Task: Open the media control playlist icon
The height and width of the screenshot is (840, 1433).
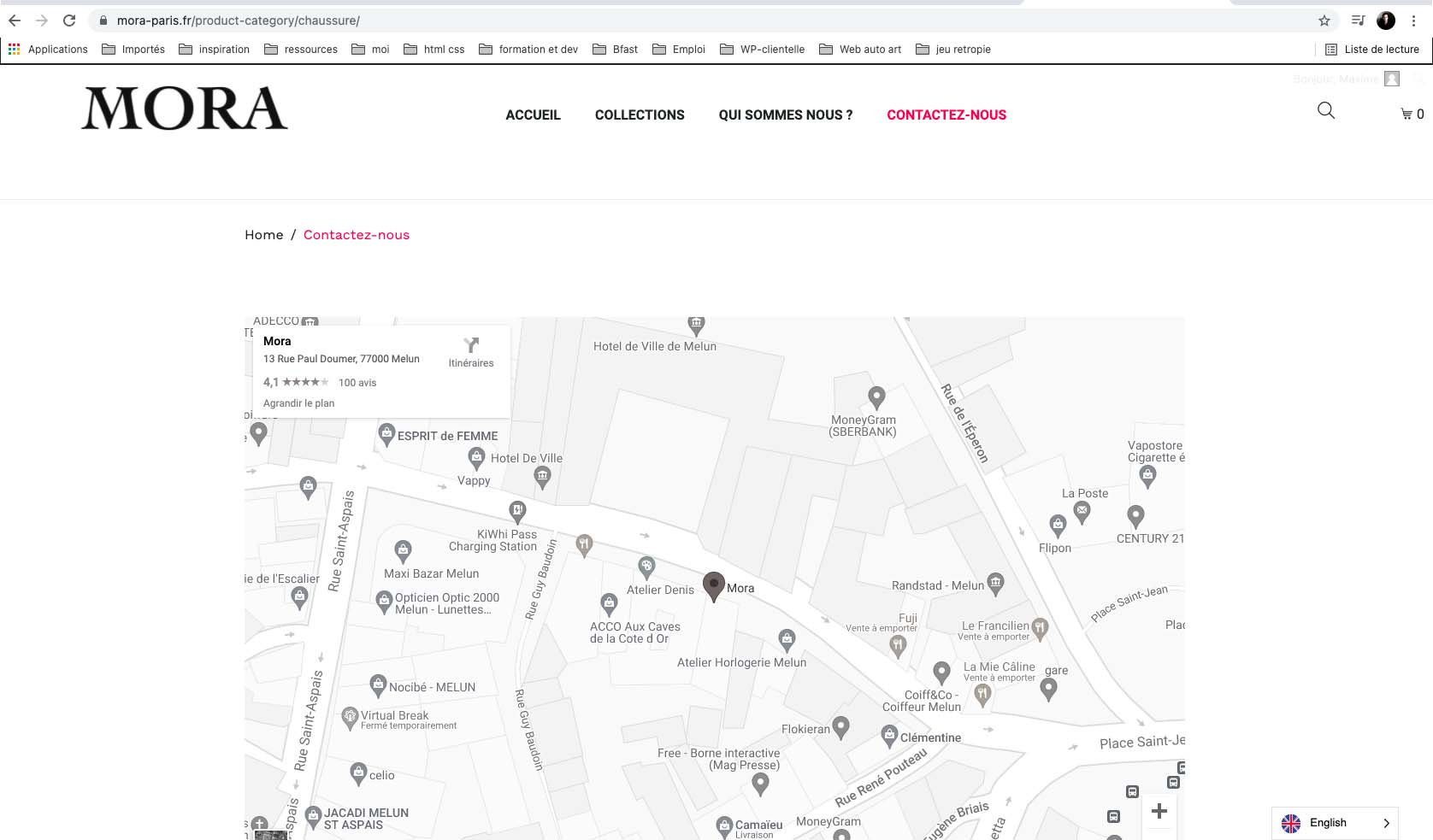Action: 1358,21
